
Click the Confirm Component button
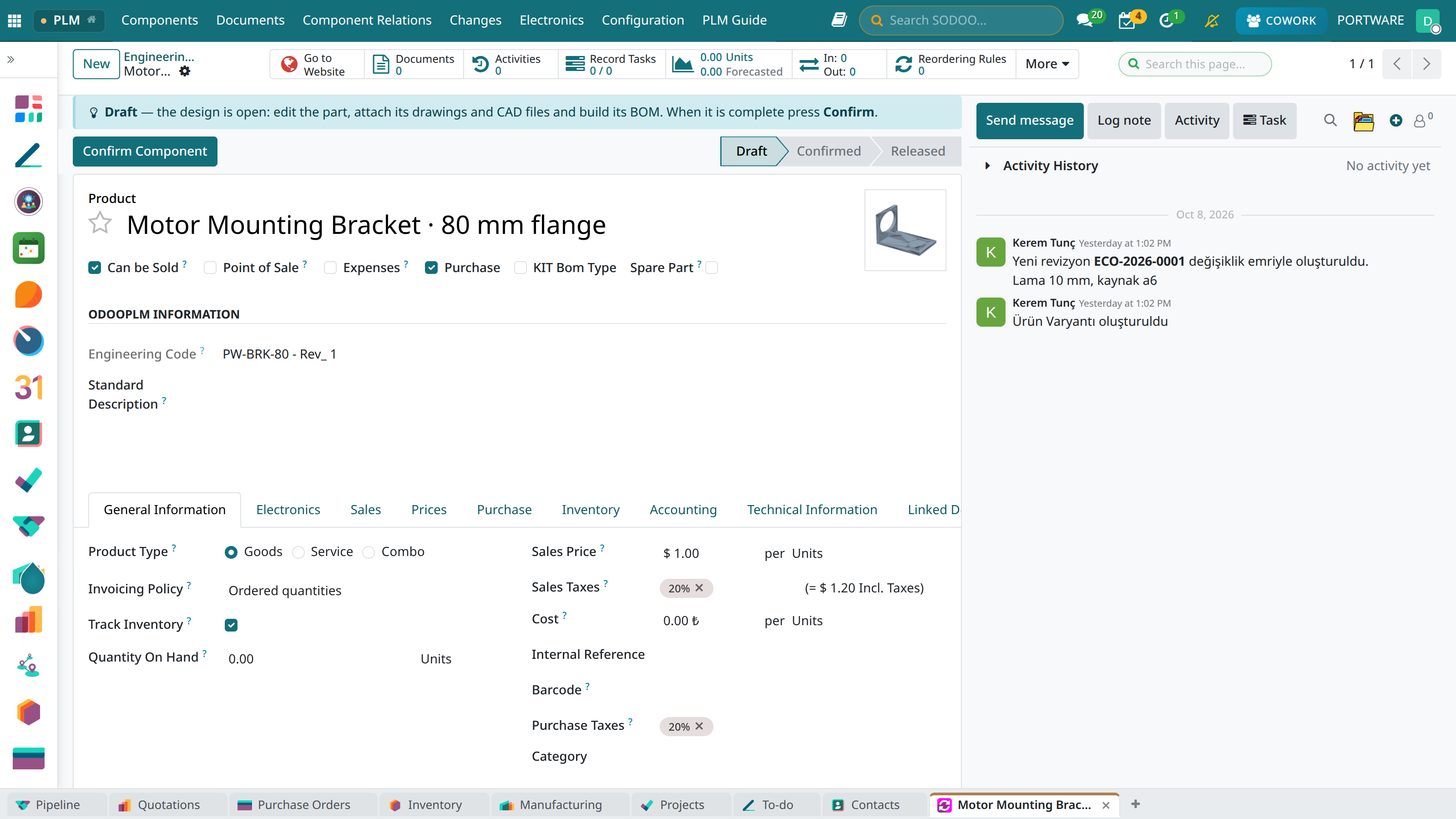[145, 152]
